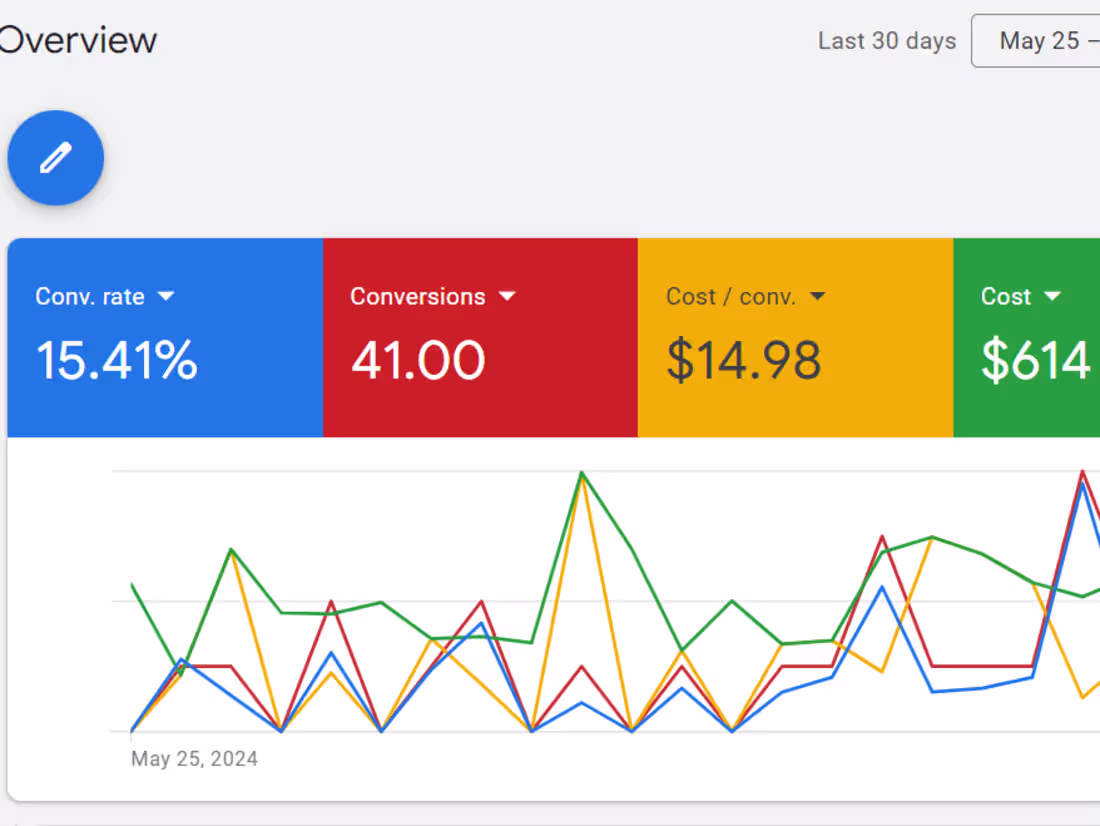The width and height of the screenshot is (1100, 826).
Task: Select the Cost / conv. metric card
Action: [x=795, y=337]
